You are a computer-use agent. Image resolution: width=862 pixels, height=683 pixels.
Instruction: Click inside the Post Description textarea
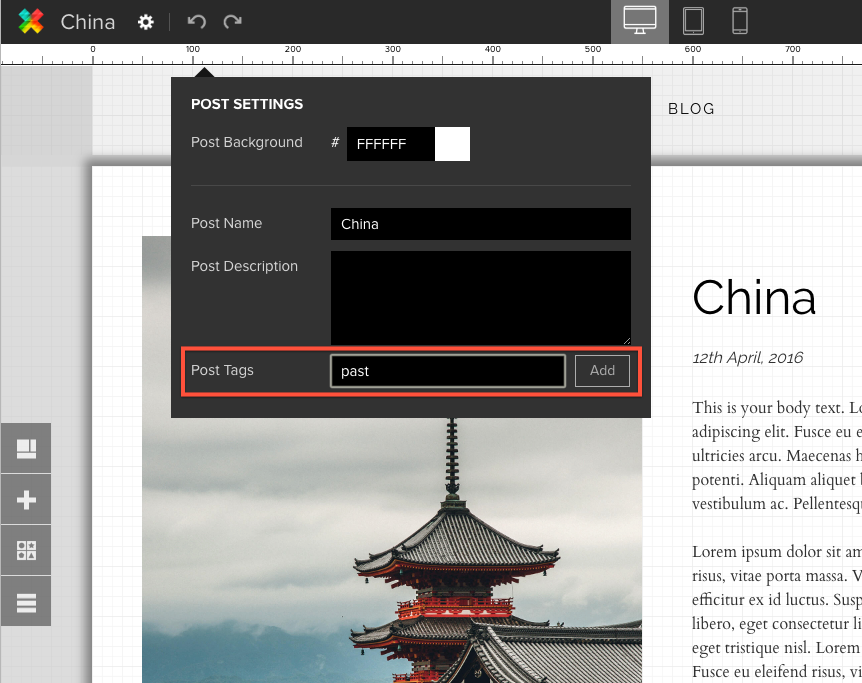(480, 297)
